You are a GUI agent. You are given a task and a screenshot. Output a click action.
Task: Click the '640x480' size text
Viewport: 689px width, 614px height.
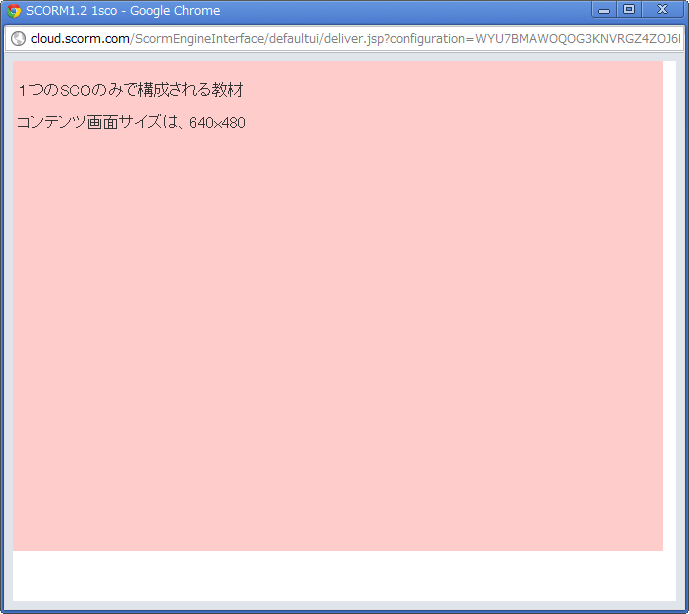point(217,123)
